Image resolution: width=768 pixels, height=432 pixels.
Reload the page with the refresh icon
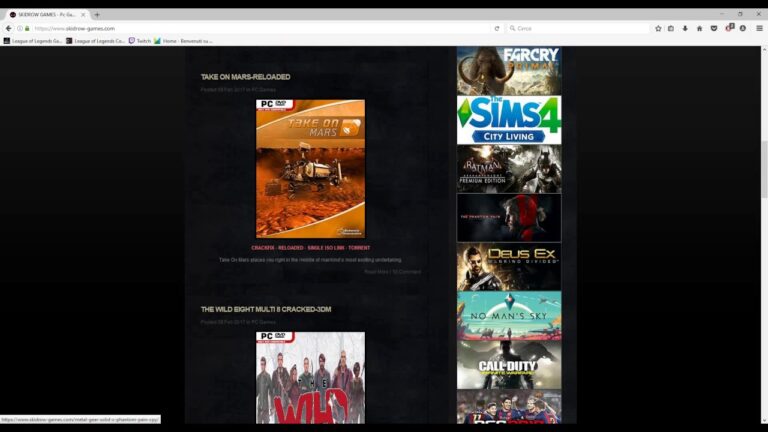point(497,28)
